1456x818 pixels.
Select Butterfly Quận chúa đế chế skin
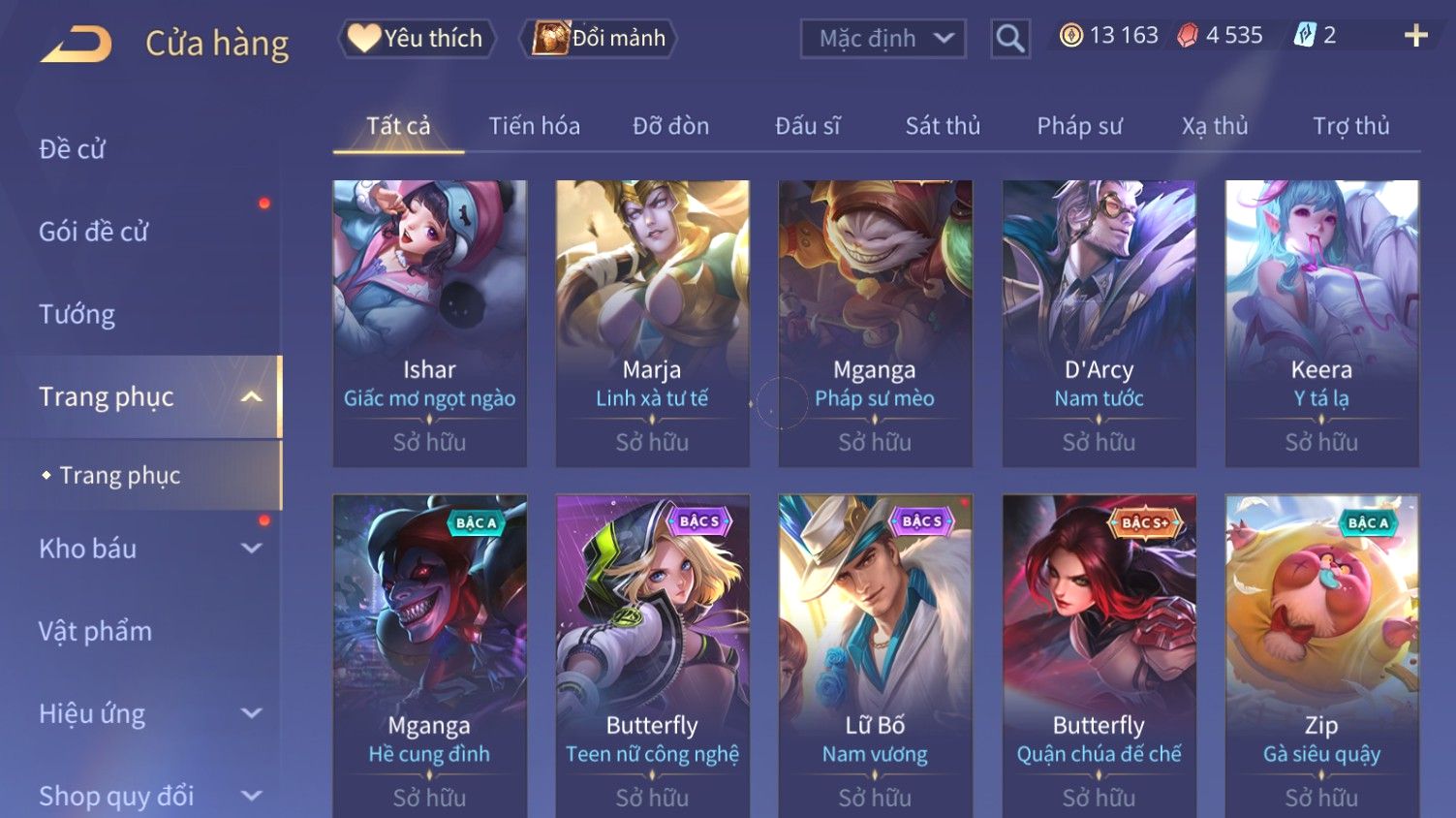point(1099,656)
